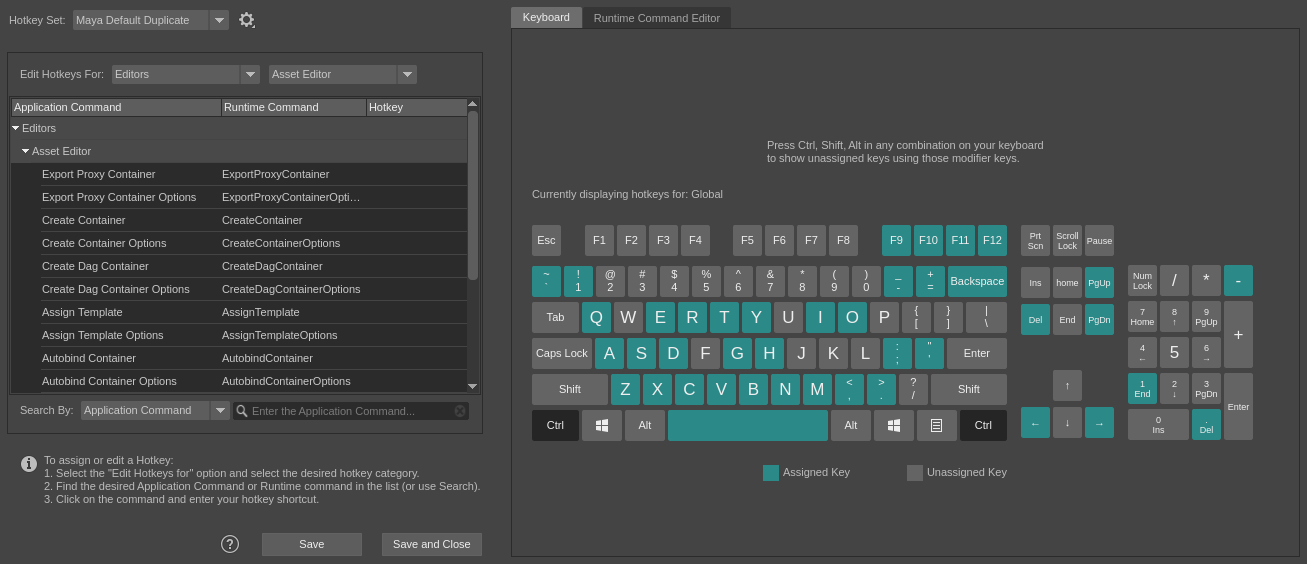The width and height of the screenshot is (1307, 564).
Task: Click the help question mark icon
Action: 230,544
